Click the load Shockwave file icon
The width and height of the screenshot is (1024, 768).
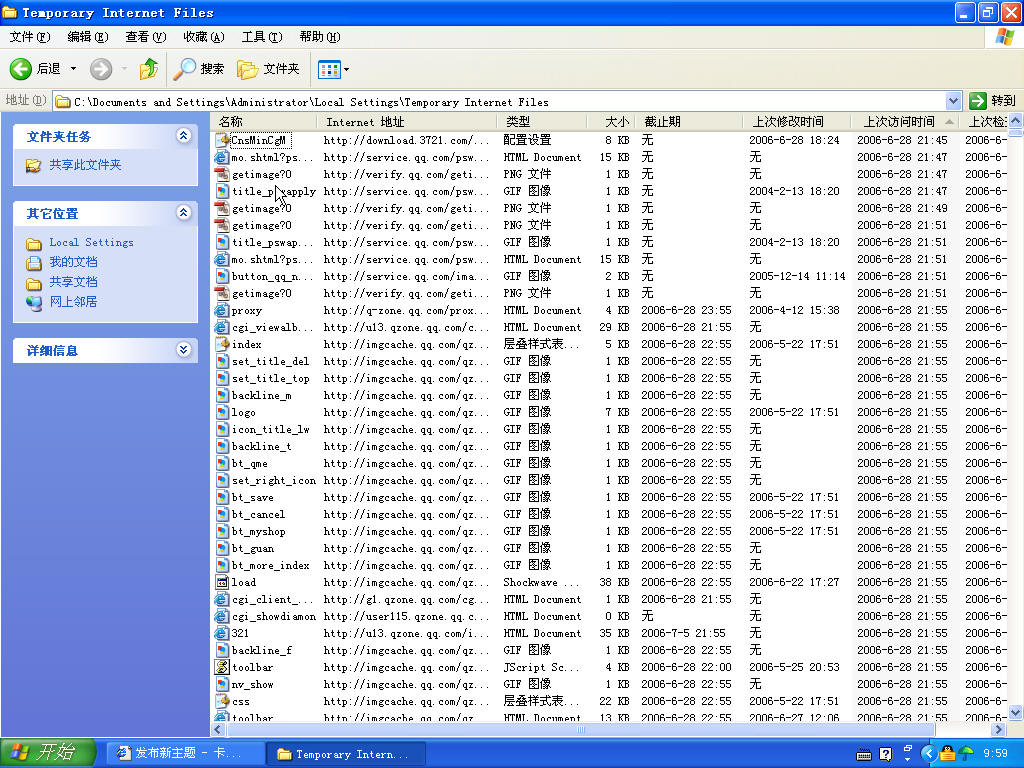pyautogui.click(x=222, y=582)
